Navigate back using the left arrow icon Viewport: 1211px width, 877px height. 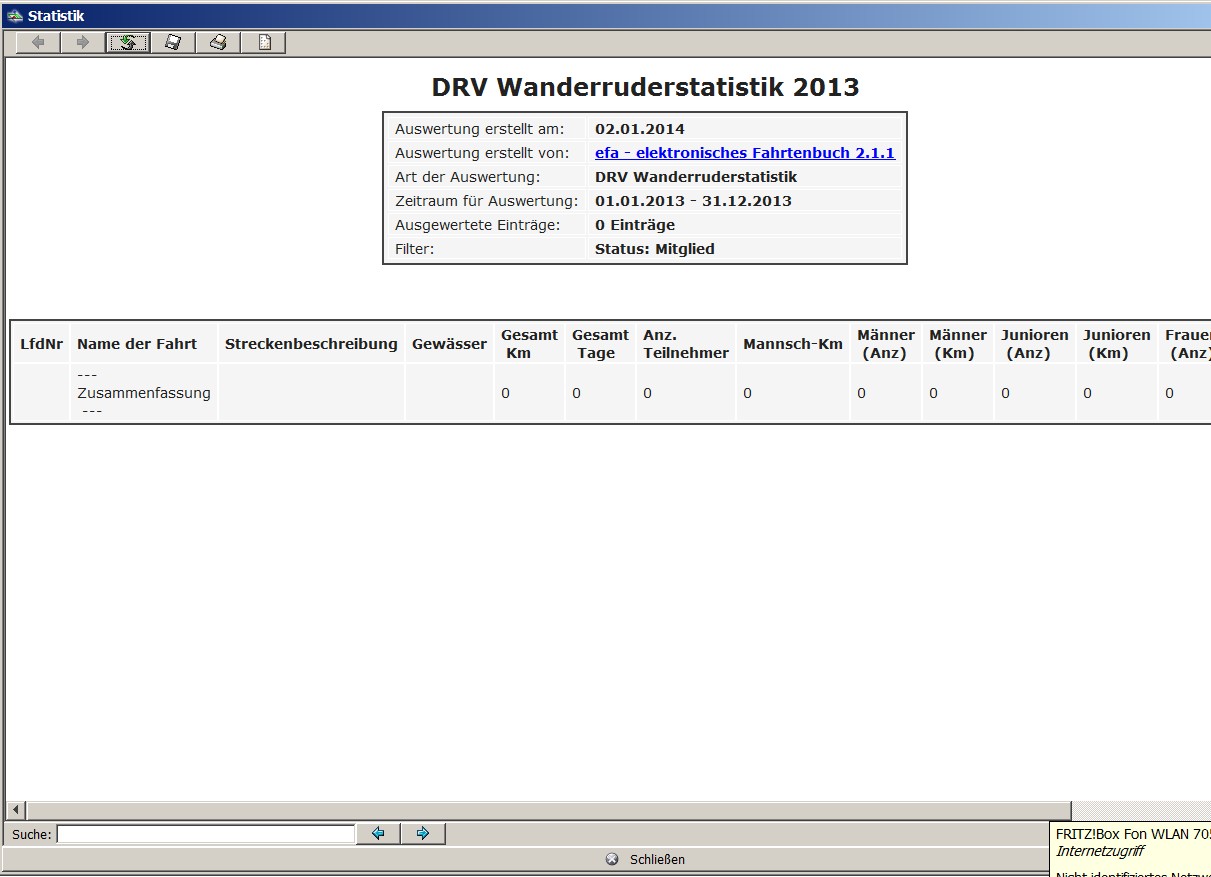pos(37,41)
